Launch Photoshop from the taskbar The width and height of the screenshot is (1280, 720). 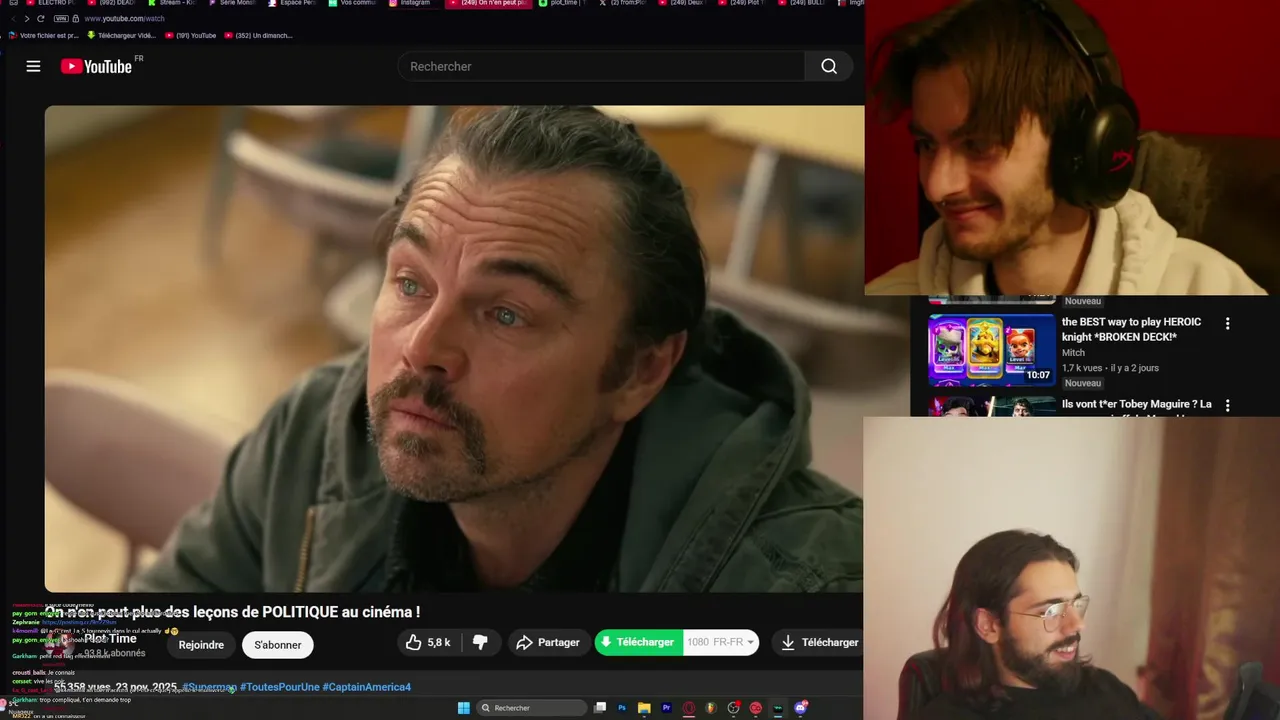pyautogui.click(x=622, y=708)
